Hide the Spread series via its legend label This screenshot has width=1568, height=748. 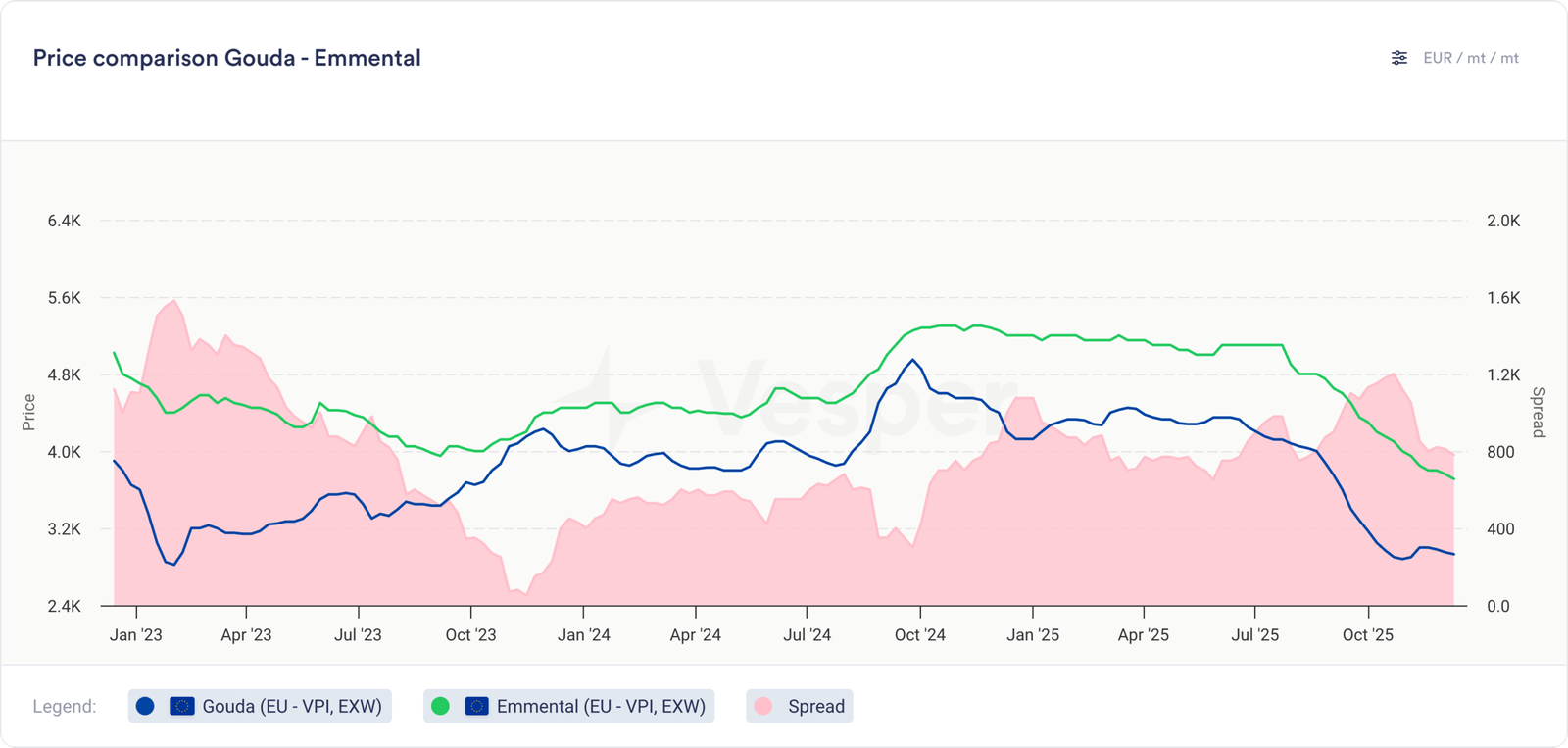[x=815, y=706]
